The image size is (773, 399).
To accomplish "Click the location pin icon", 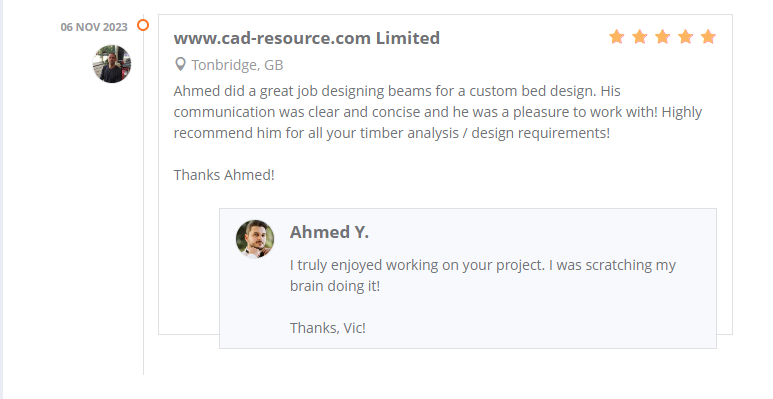I will pos(180,65).
